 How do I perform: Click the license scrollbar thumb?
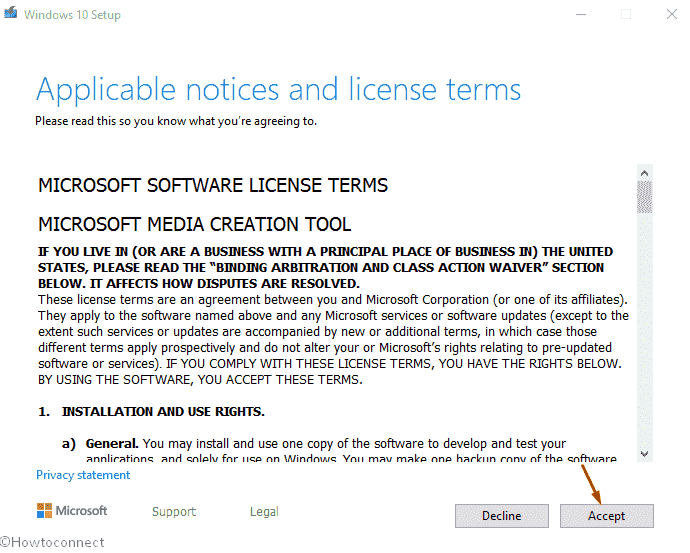(645, 197)
